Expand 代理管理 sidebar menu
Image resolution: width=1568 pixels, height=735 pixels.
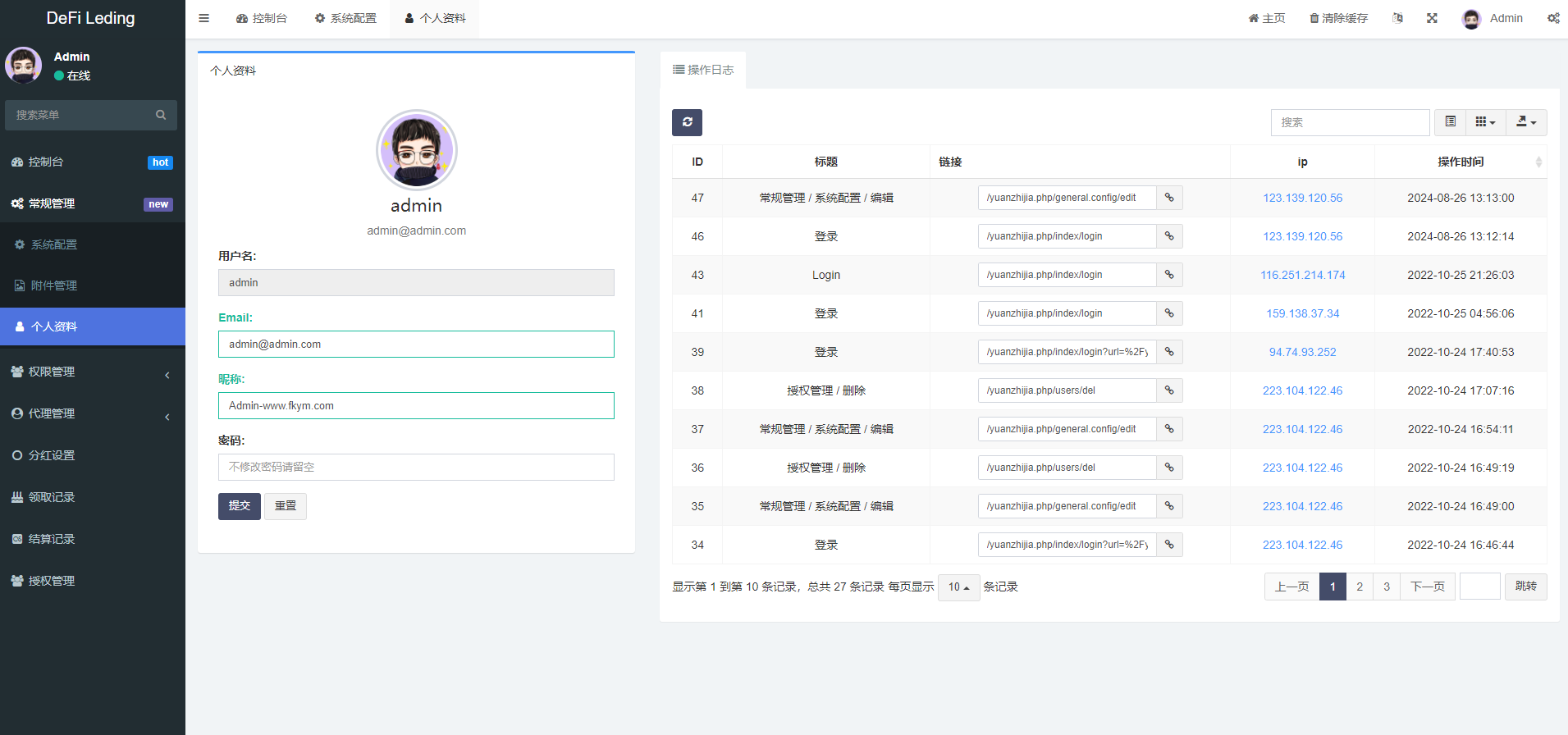coord(92,413)
